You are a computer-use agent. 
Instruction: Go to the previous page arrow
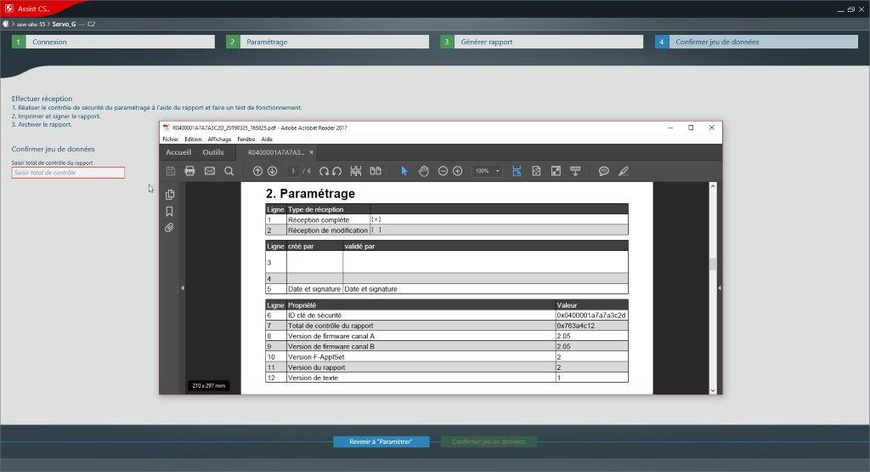point(257,171)
